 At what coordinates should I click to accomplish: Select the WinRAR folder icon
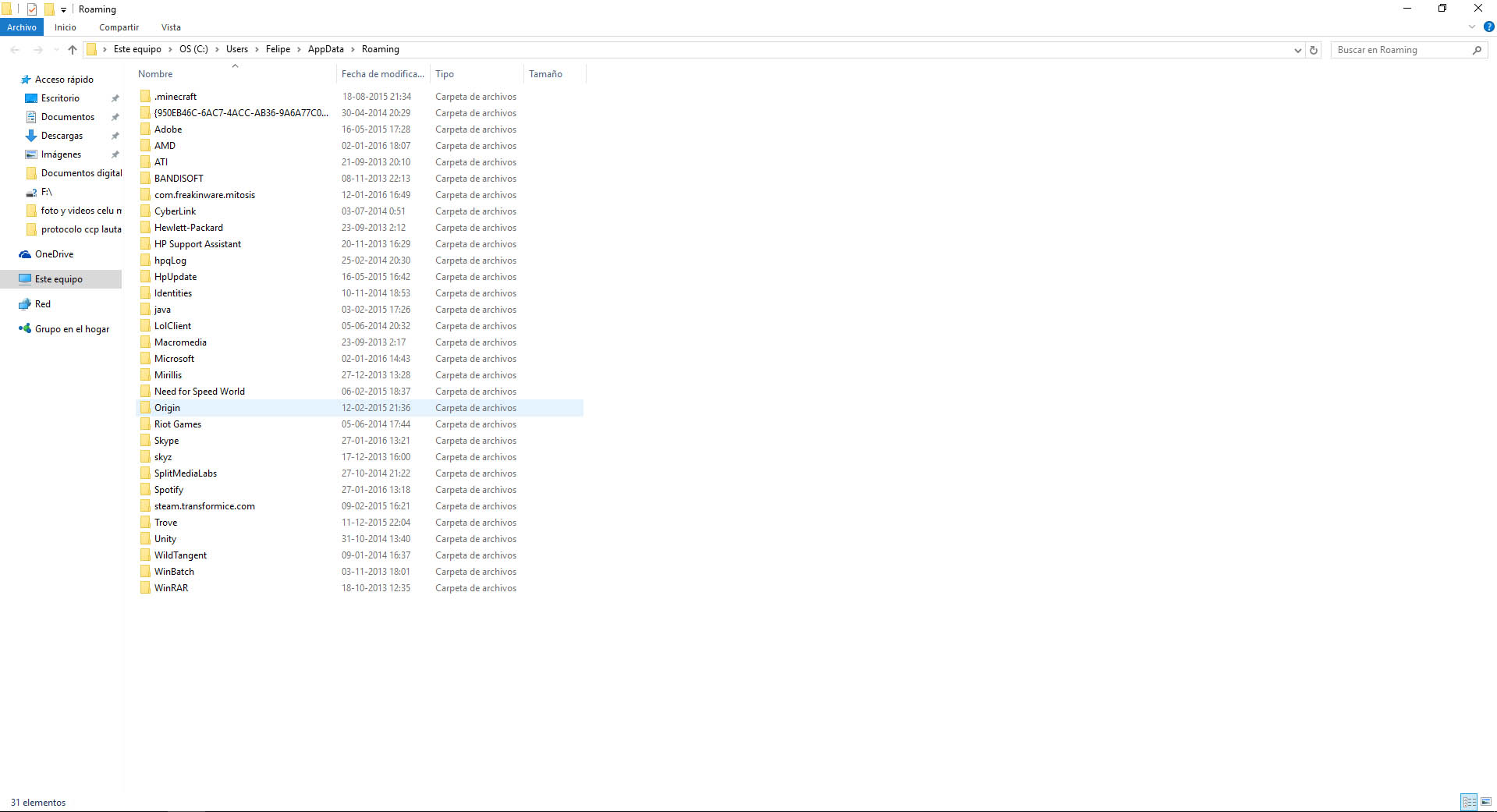145,588
